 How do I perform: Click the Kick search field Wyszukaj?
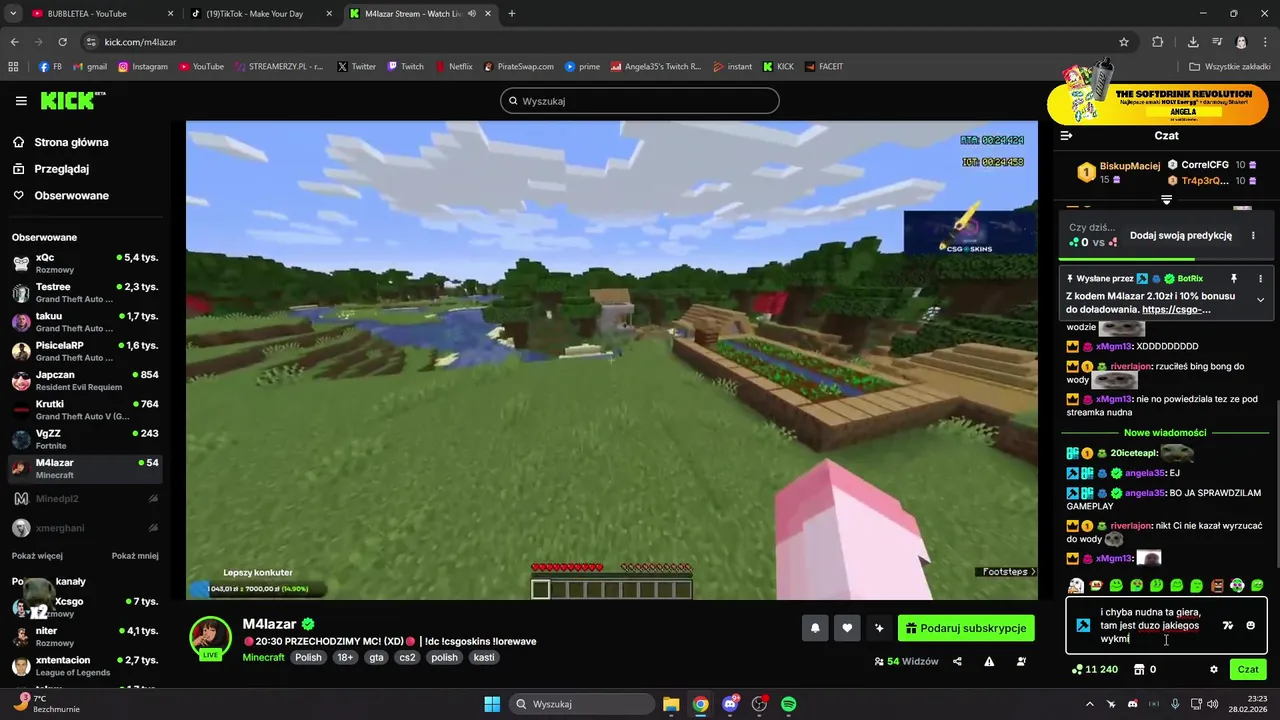(x=640, y=101)
